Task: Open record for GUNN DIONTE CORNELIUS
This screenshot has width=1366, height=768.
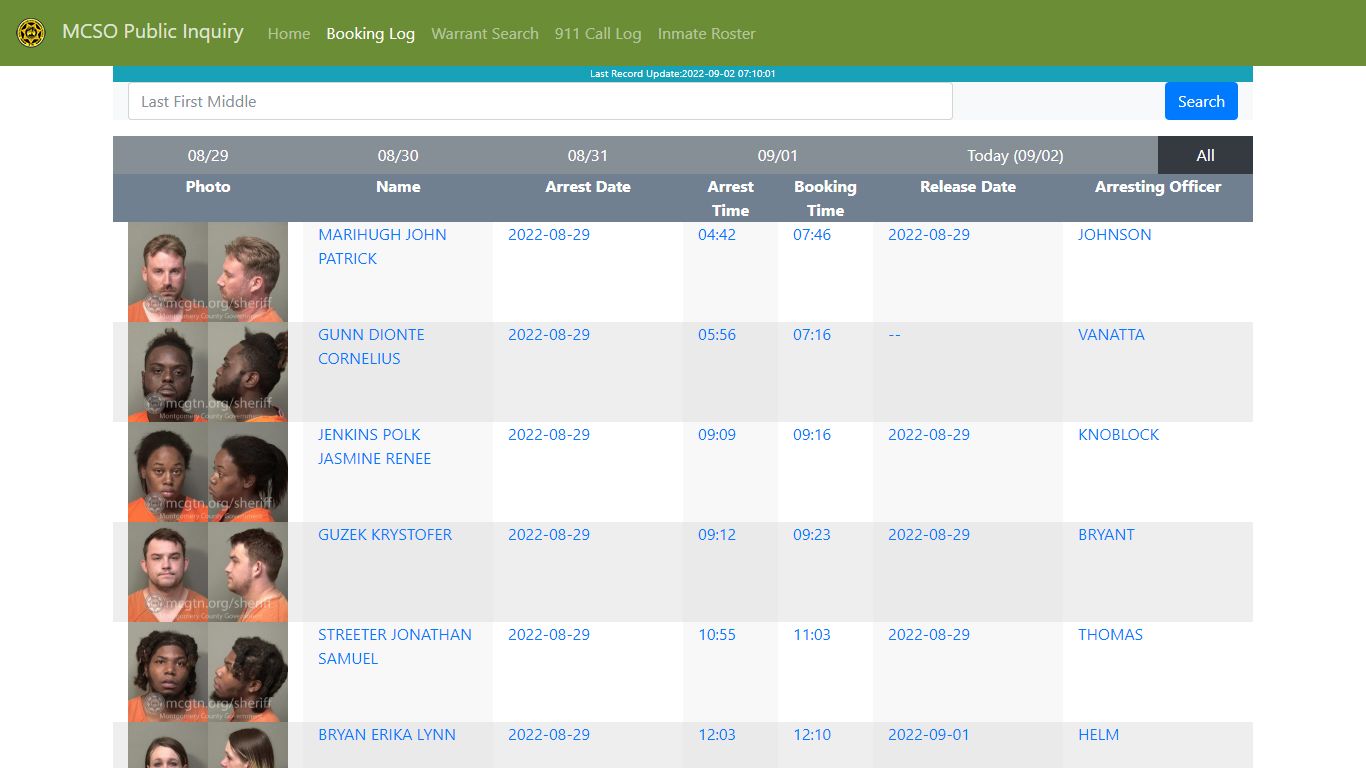Action: pos(371,346)
